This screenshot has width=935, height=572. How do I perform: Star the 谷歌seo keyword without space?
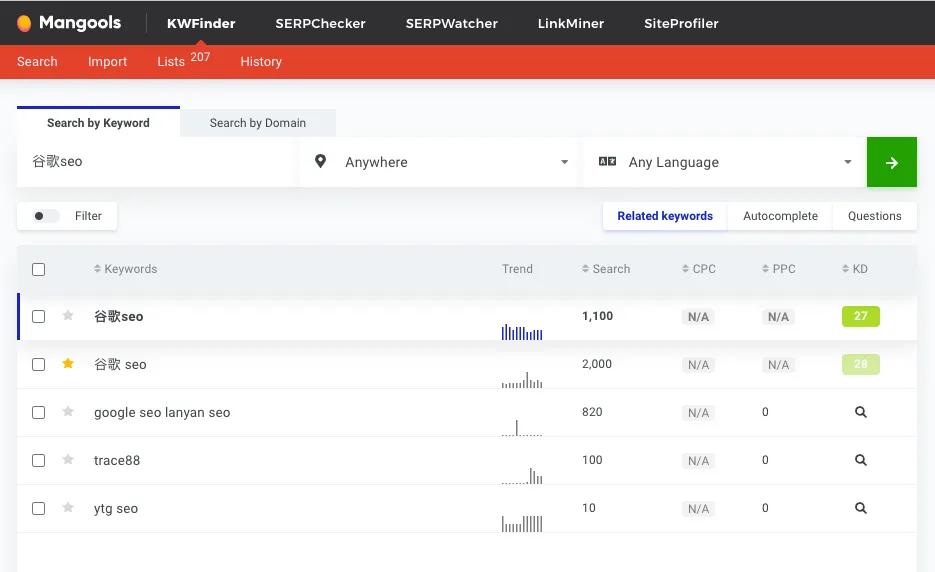[68, 316]
